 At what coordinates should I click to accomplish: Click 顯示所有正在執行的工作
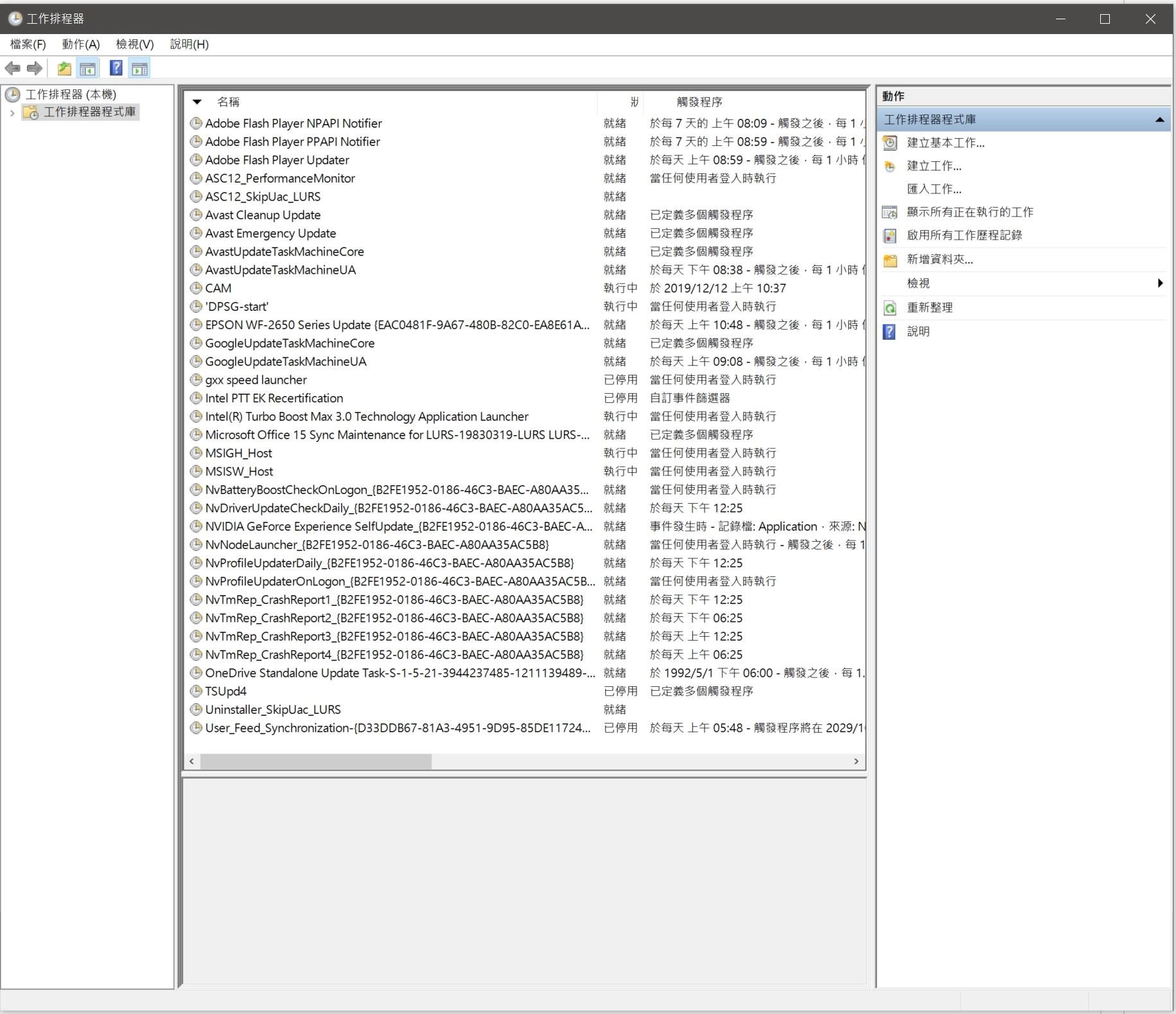(970, 212)
